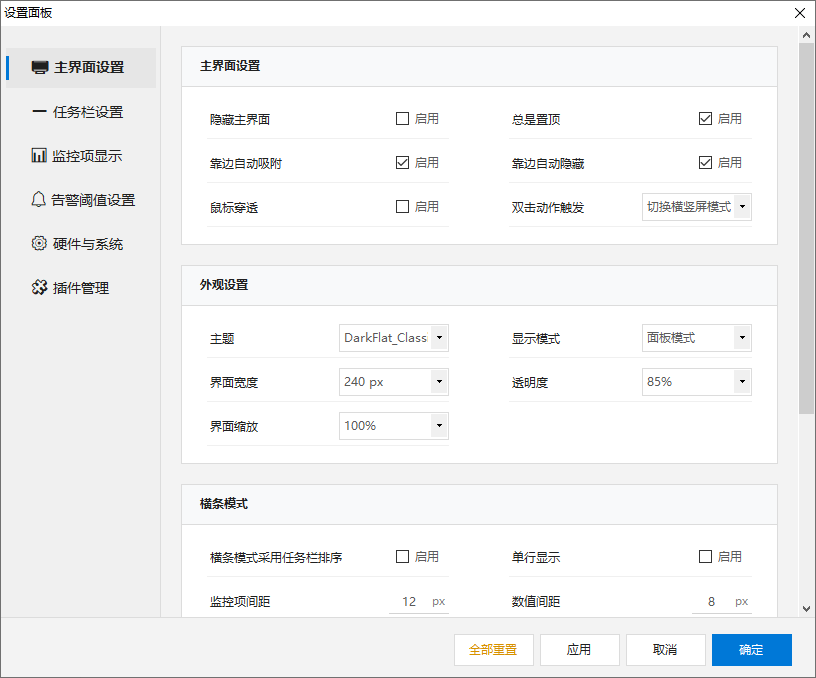Click the 全部重置 reset button
816x678 pixels.
pos(493,649)
